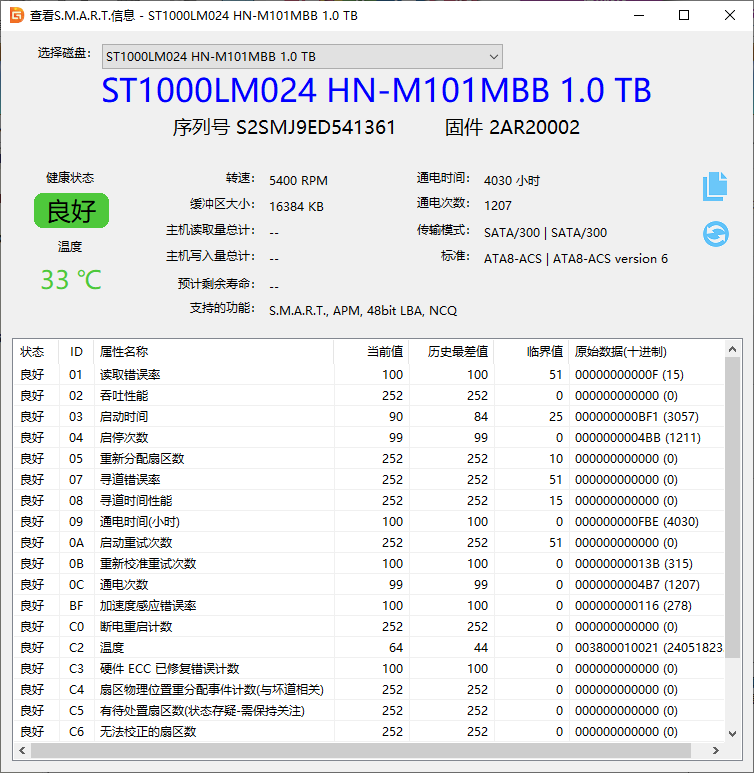Select the 通电时间(小时) row
754x773 pixels.
pos(369,522)
